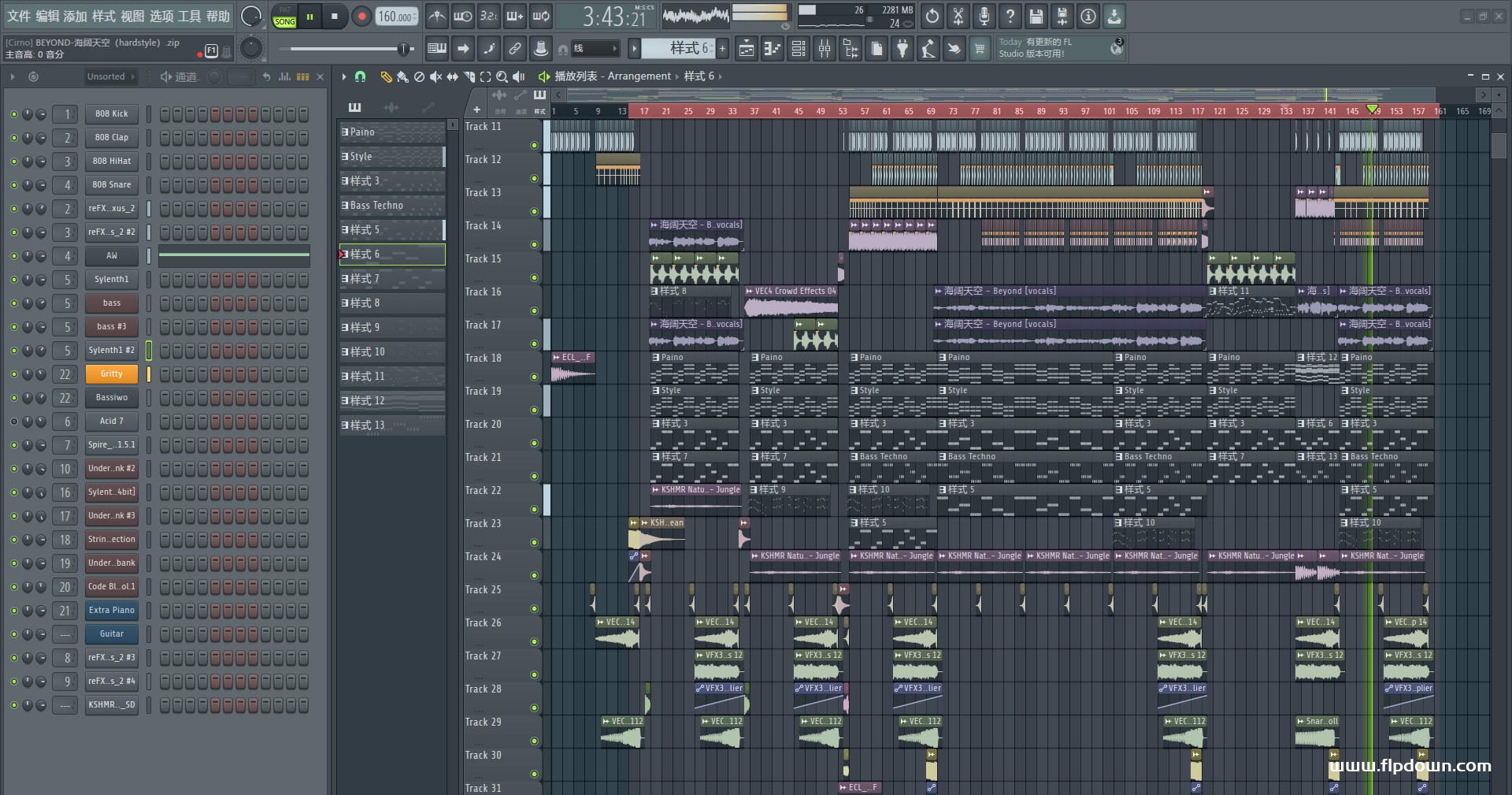
Task: Open the audio editor scissors icon
Action: pyautogui.click(x=958, y=16)
